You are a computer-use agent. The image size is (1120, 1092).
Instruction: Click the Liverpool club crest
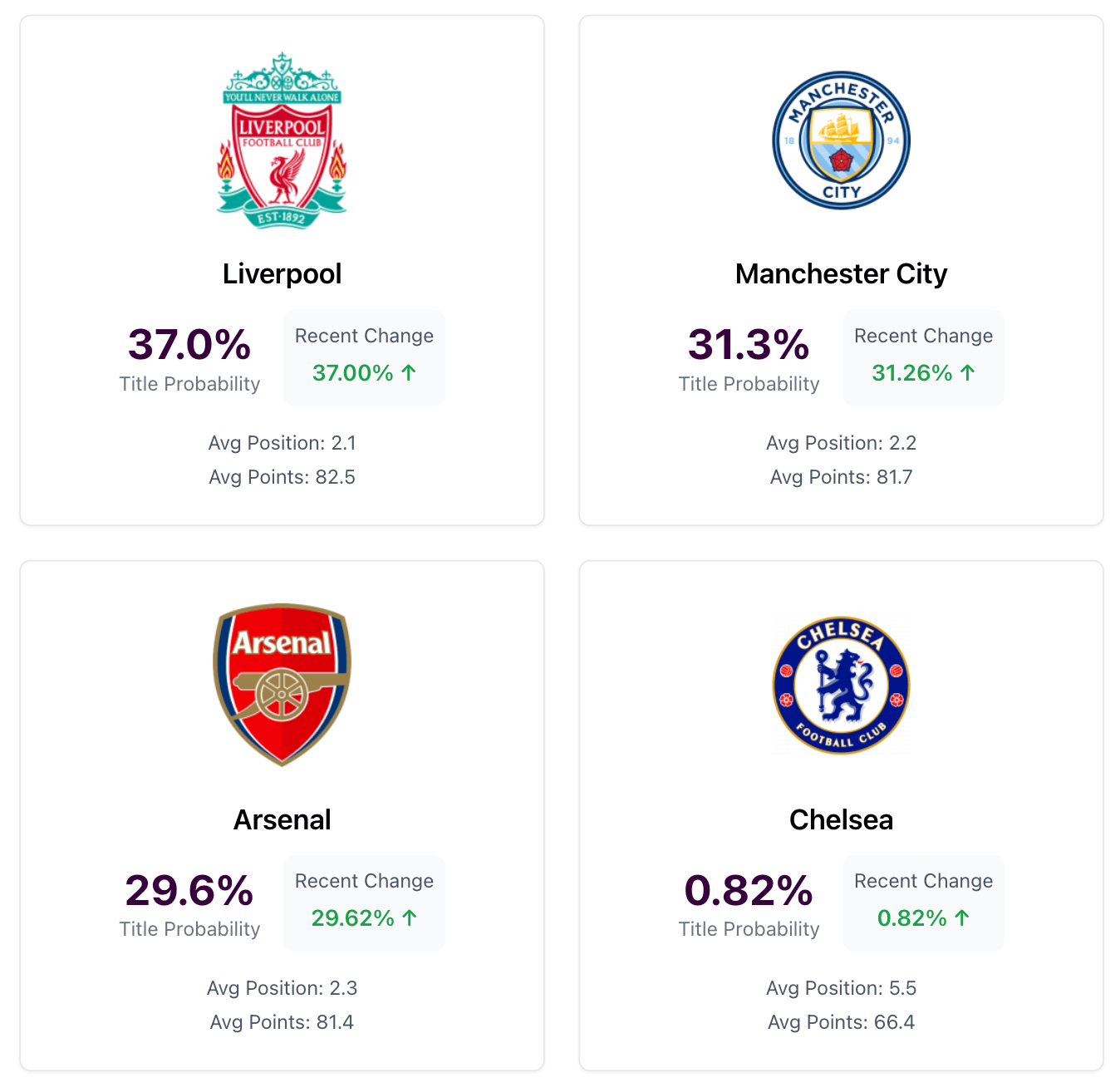[282, 140]
